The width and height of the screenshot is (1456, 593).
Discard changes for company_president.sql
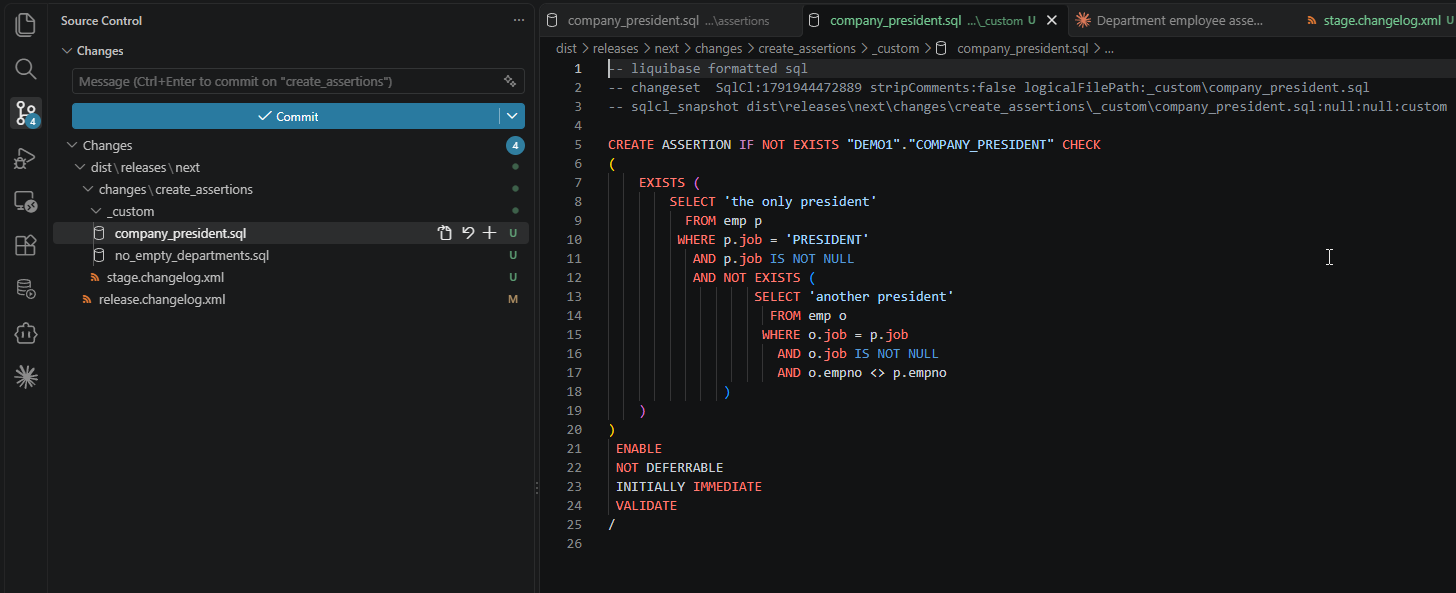pyautogui.click(x=467, y=233)
